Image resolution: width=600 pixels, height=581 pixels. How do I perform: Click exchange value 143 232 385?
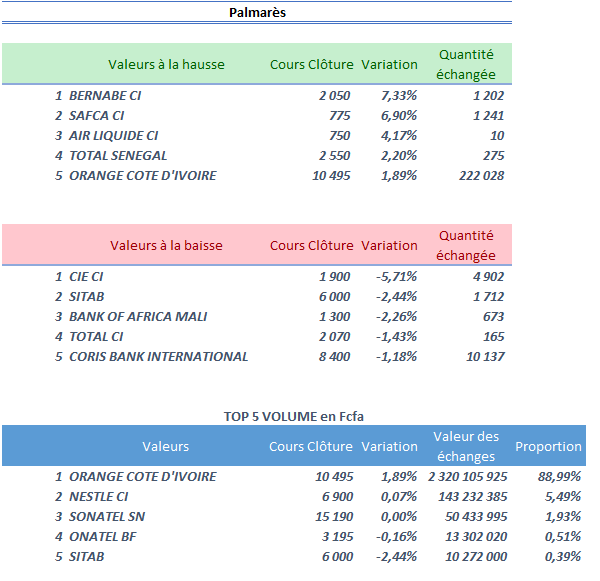point(473,496)
